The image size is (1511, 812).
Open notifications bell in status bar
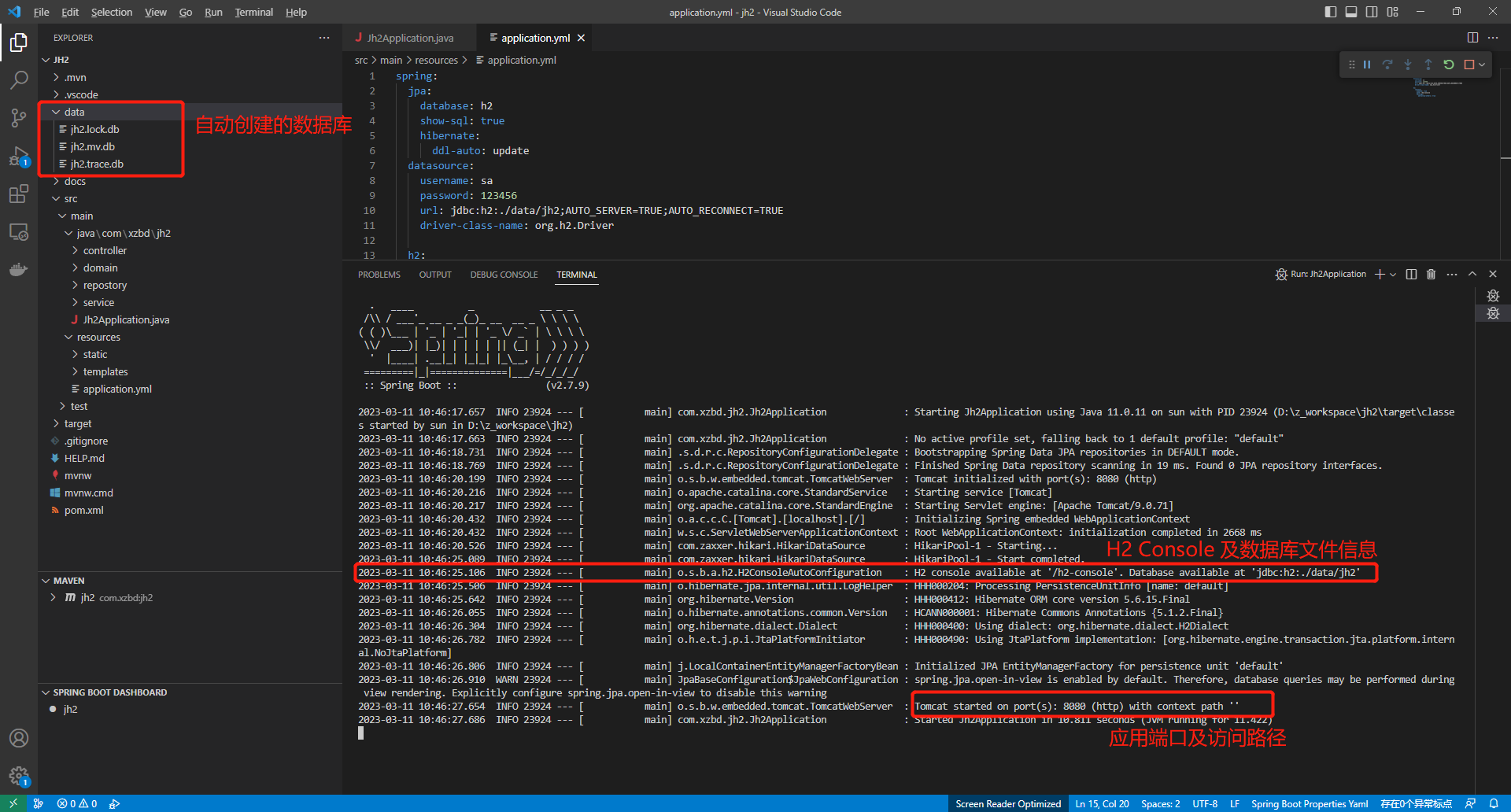coord(1493,803)
